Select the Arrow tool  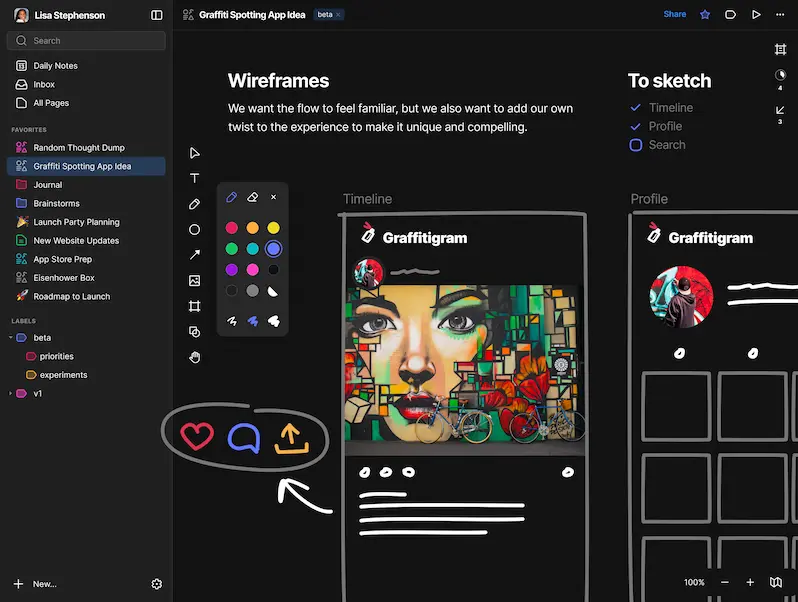pyautogui.click(x=194, y=255)
